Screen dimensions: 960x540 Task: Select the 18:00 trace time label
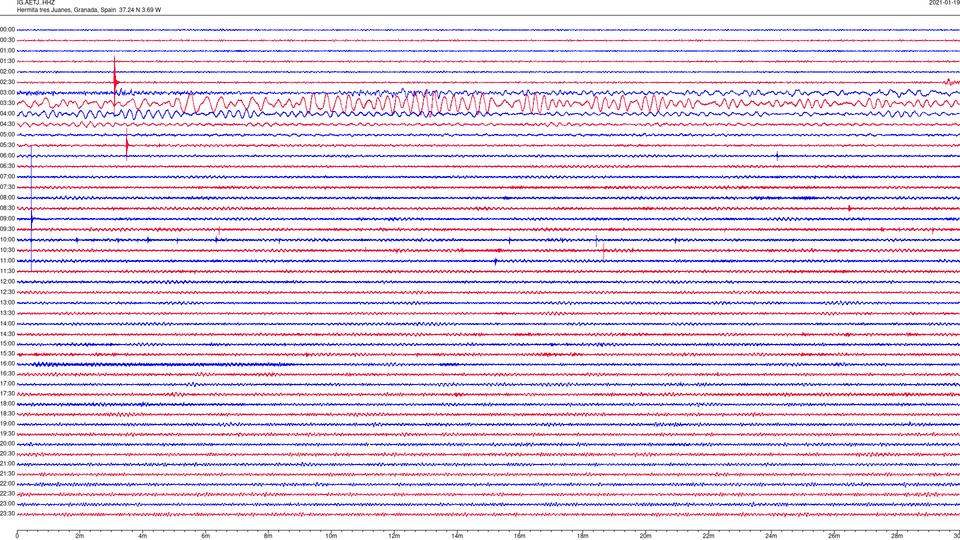(7, 404)
